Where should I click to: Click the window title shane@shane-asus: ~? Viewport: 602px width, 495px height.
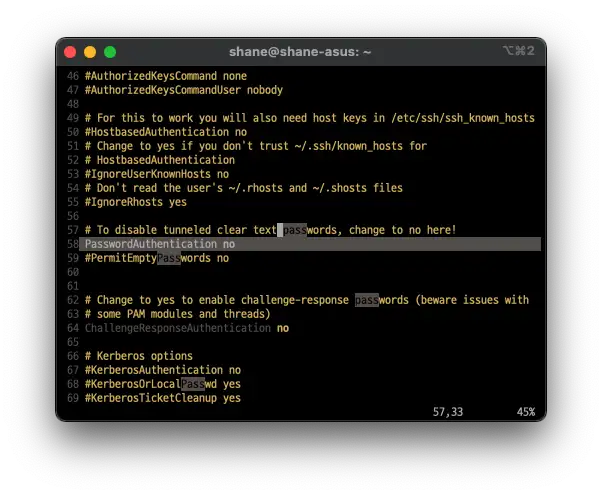point(300,51)
